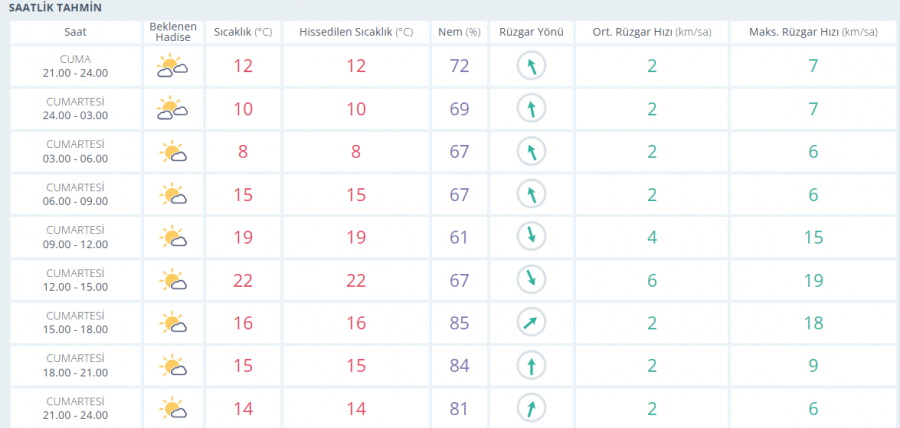This screenshot has width=900, height=428.
Task: Click the weather icon for Cumartesi 15.00-18.00
Action: click(172, 323)
